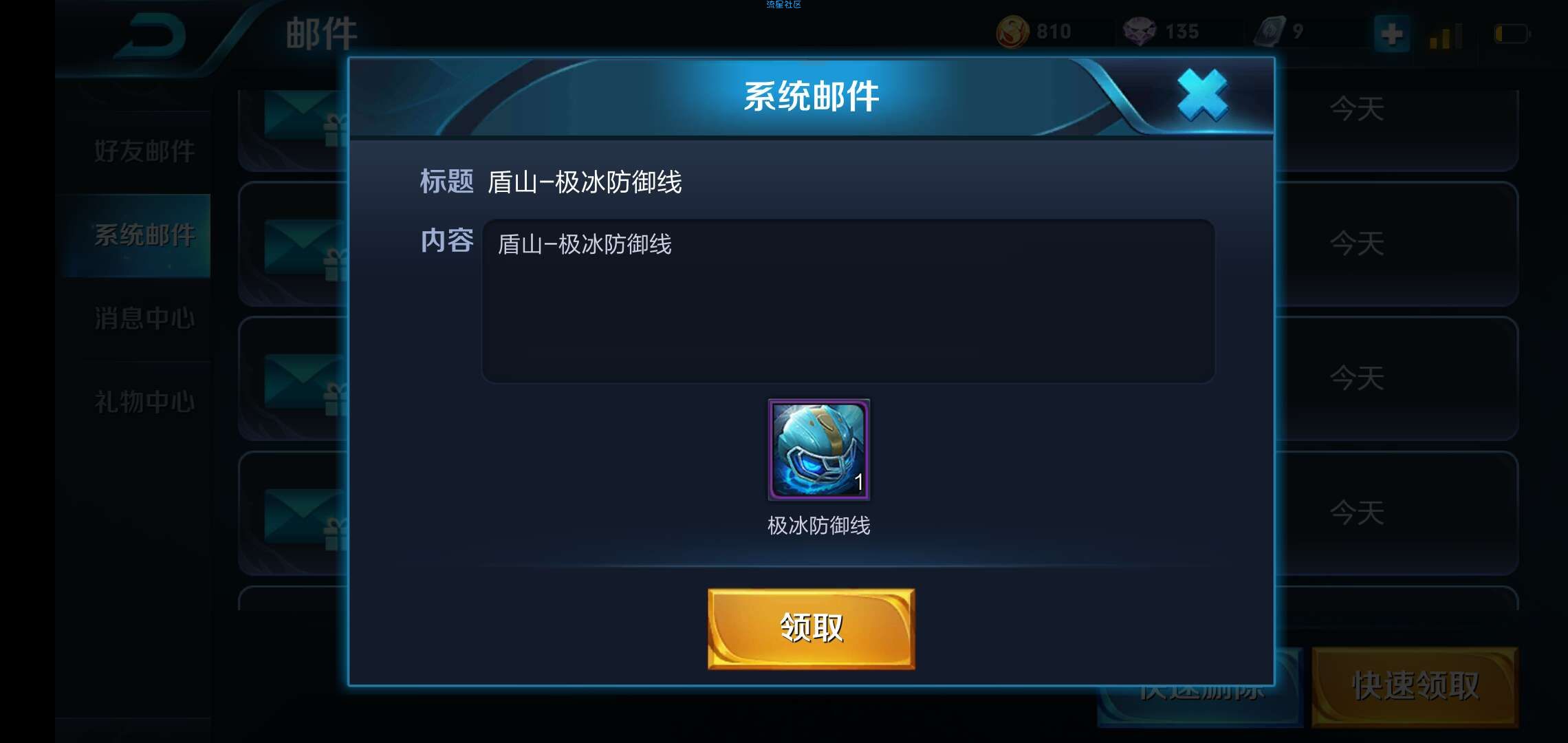Open the 消息中心 tab

pos(144,319)
